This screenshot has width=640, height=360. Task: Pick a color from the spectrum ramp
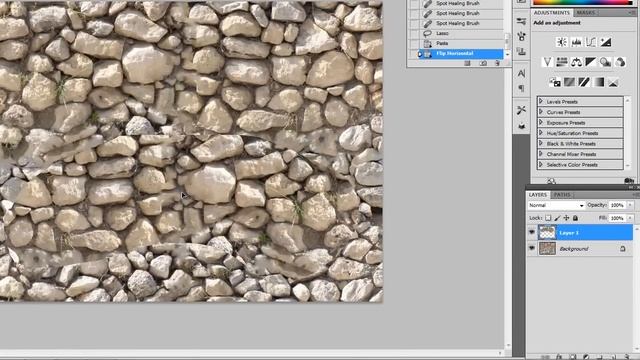582,2
